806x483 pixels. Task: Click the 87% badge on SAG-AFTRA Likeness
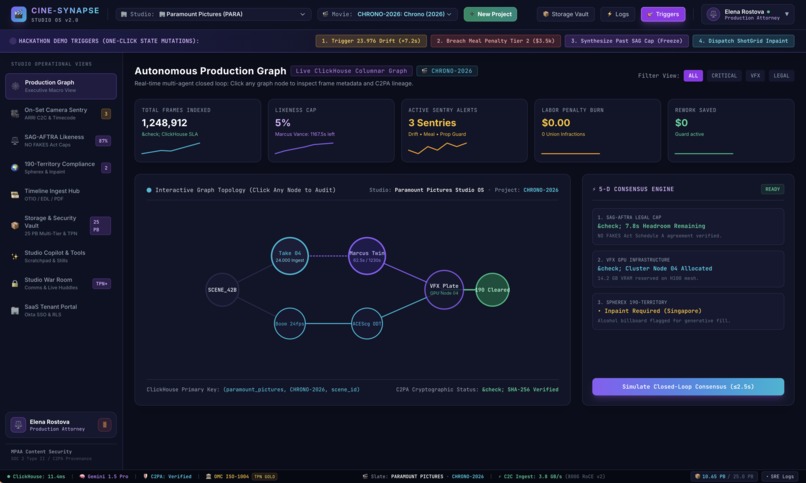coord(103,141)
